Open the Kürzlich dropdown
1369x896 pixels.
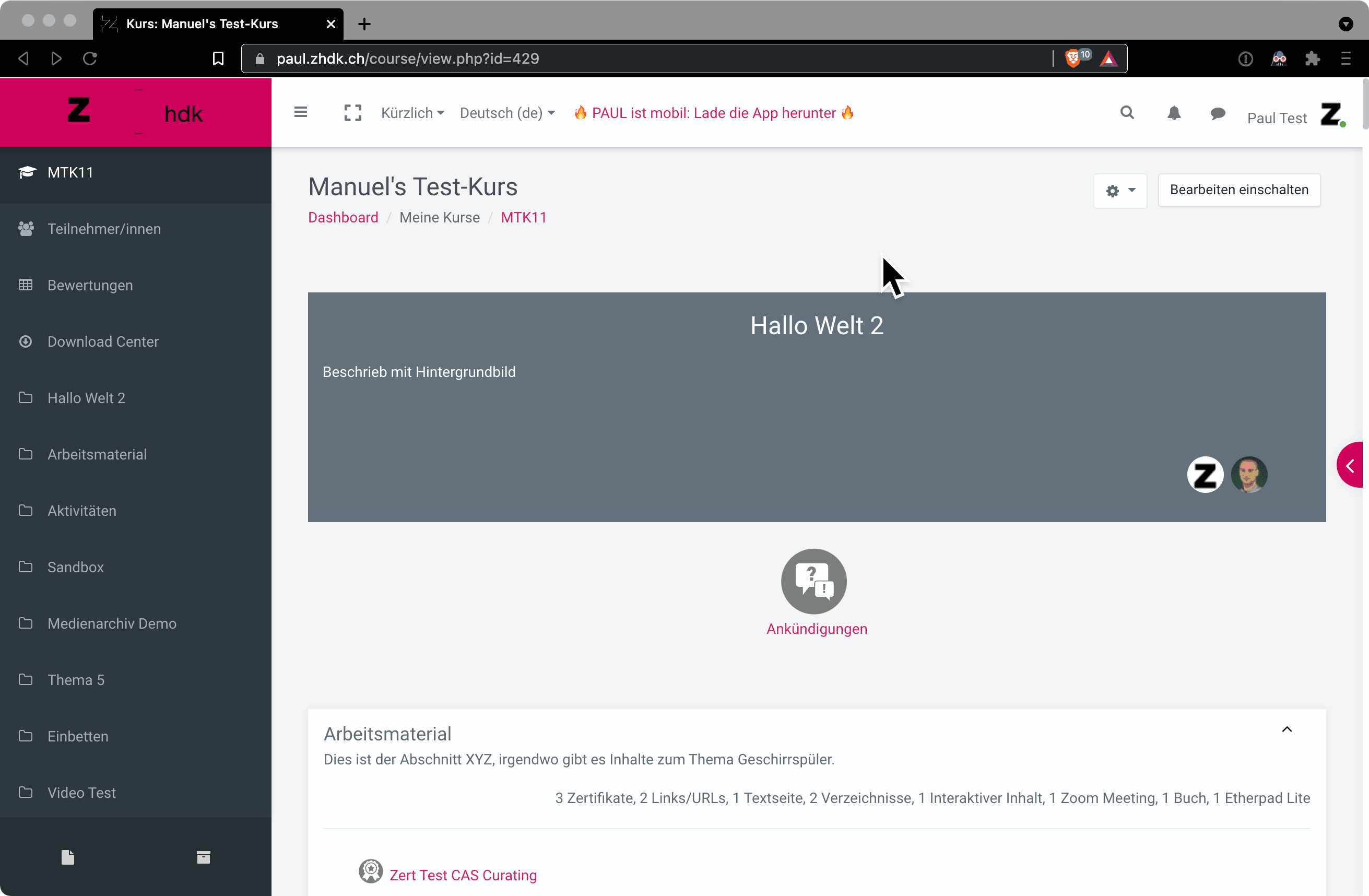click(412, 113)
